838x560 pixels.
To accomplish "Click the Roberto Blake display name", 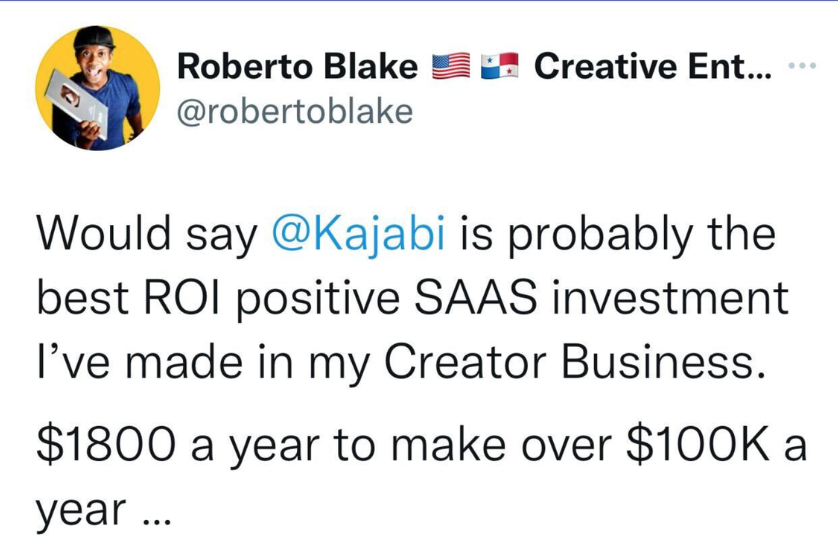I will [x=297, y=67].
